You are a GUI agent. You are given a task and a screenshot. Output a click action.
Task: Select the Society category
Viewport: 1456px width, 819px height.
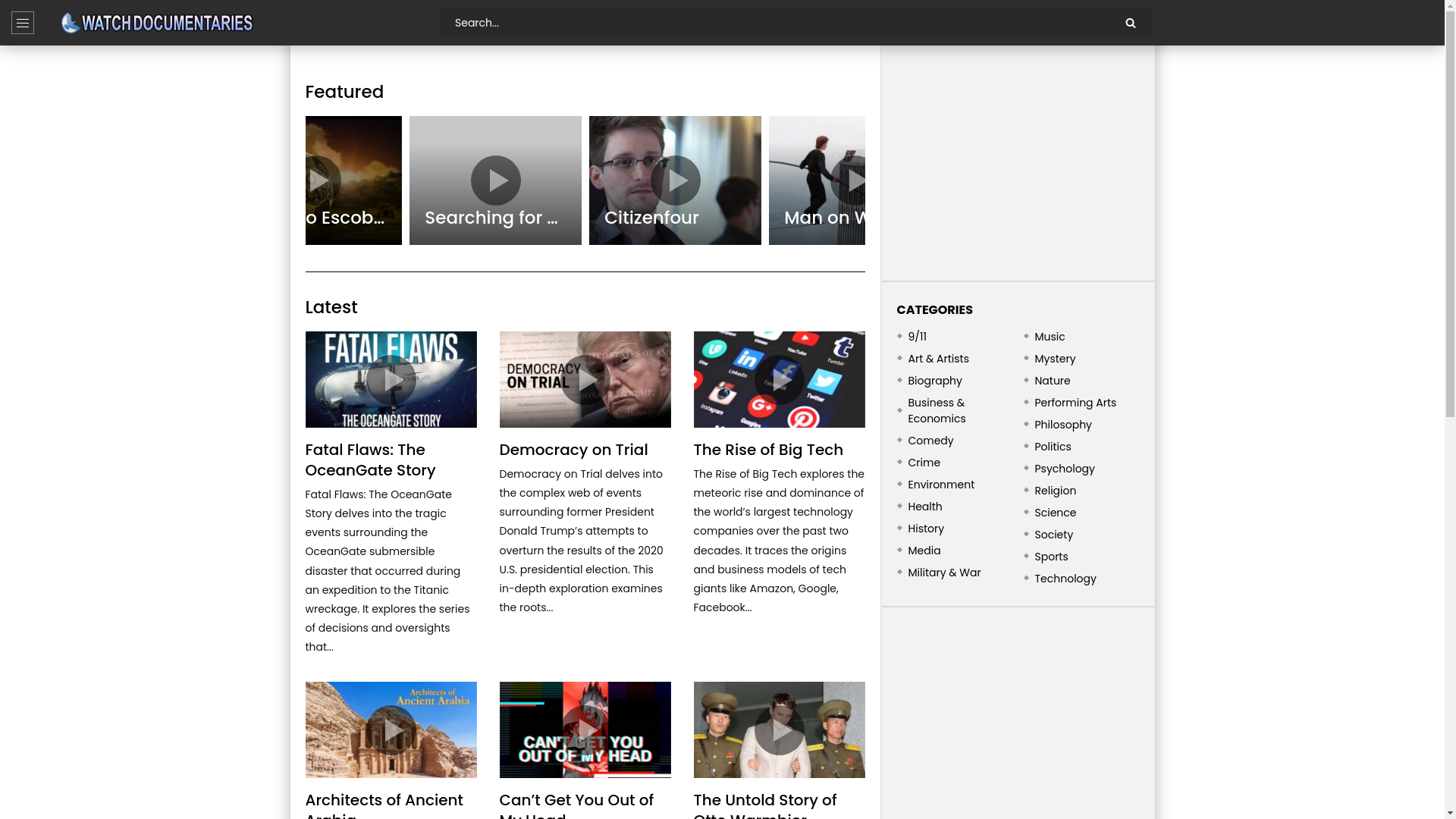coord(1053,535)
